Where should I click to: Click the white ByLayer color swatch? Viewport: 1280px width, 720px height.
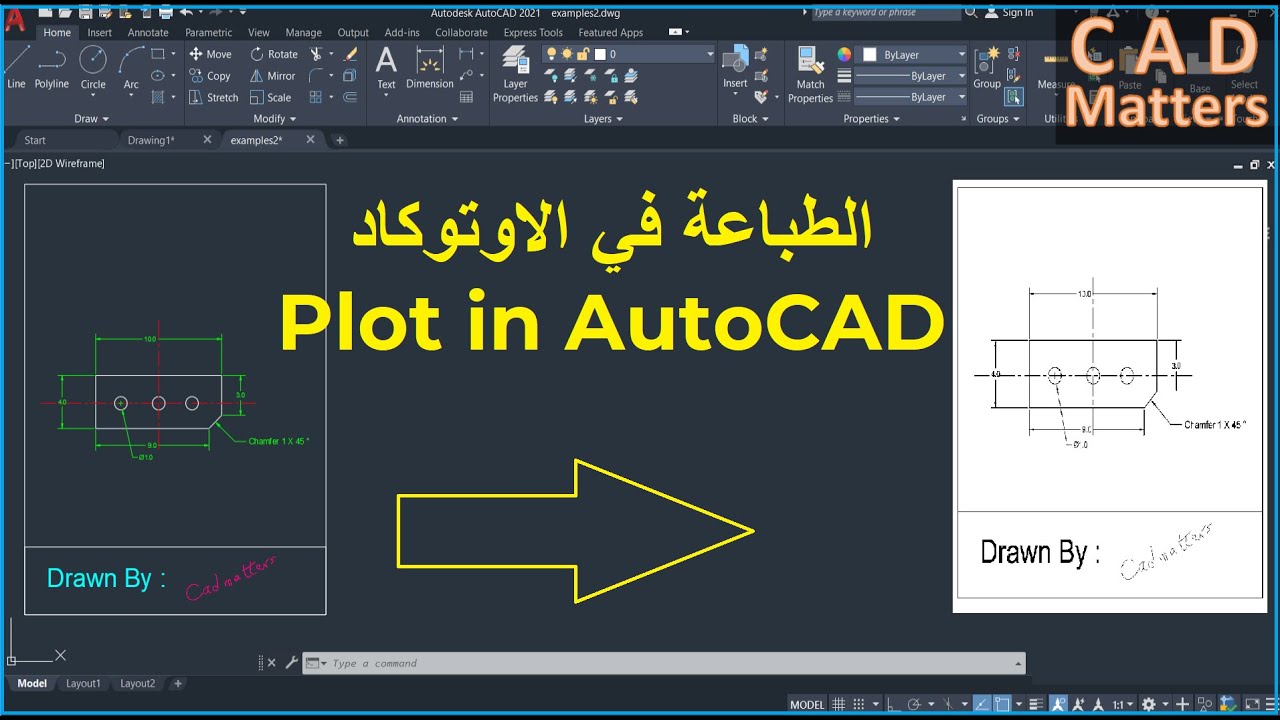(x=870, y=54)
